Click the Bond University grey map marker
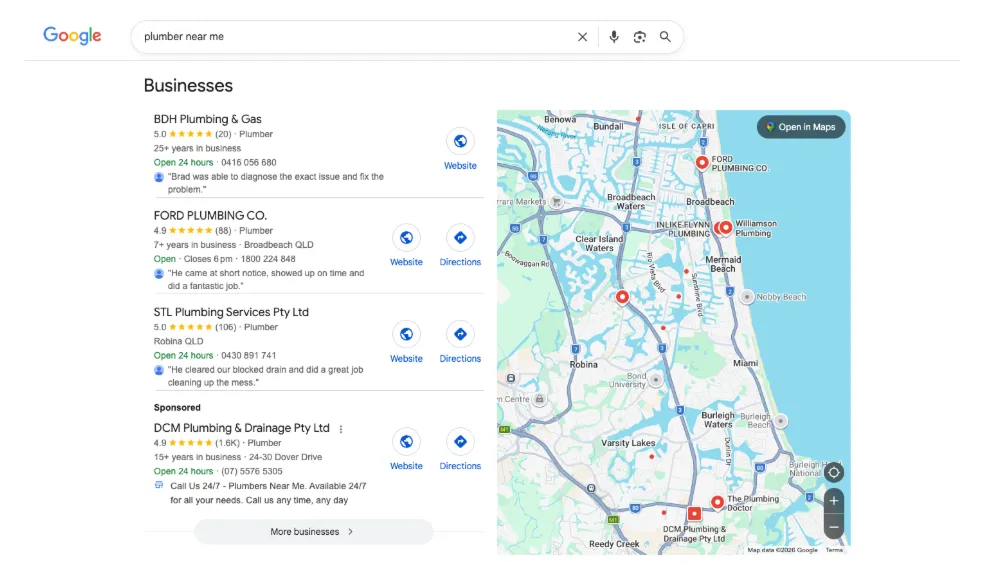The width and height of the screenshot is (986, 577). point(656,380)
